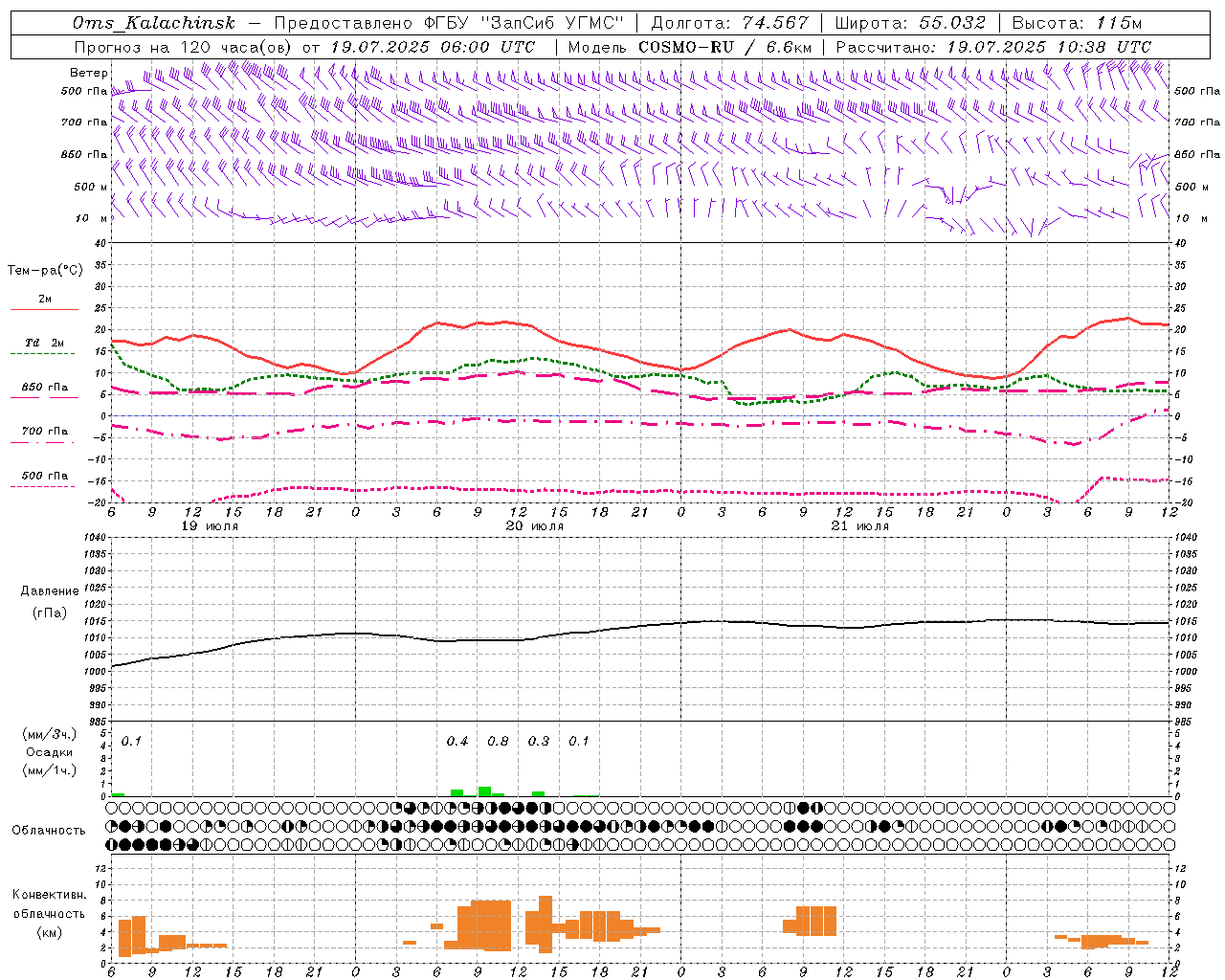Select the 'Td 2м' dew point legend entry
The image size is (1225, 980).
tap(45, 343)
